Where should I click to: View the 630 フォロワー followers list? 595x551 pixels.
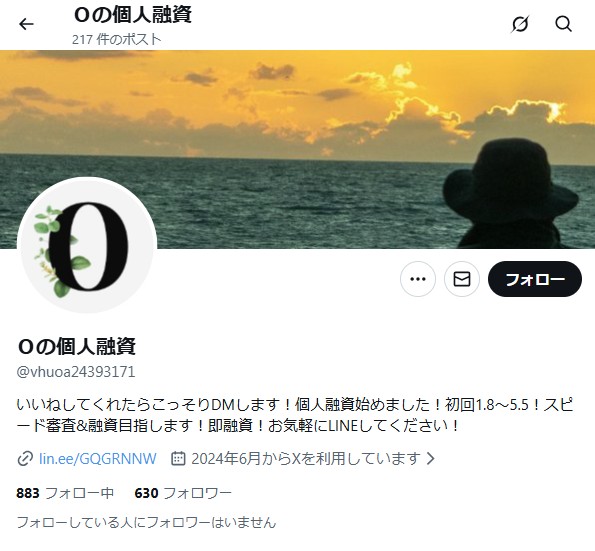pyautogui.click(x=183, y=493)
